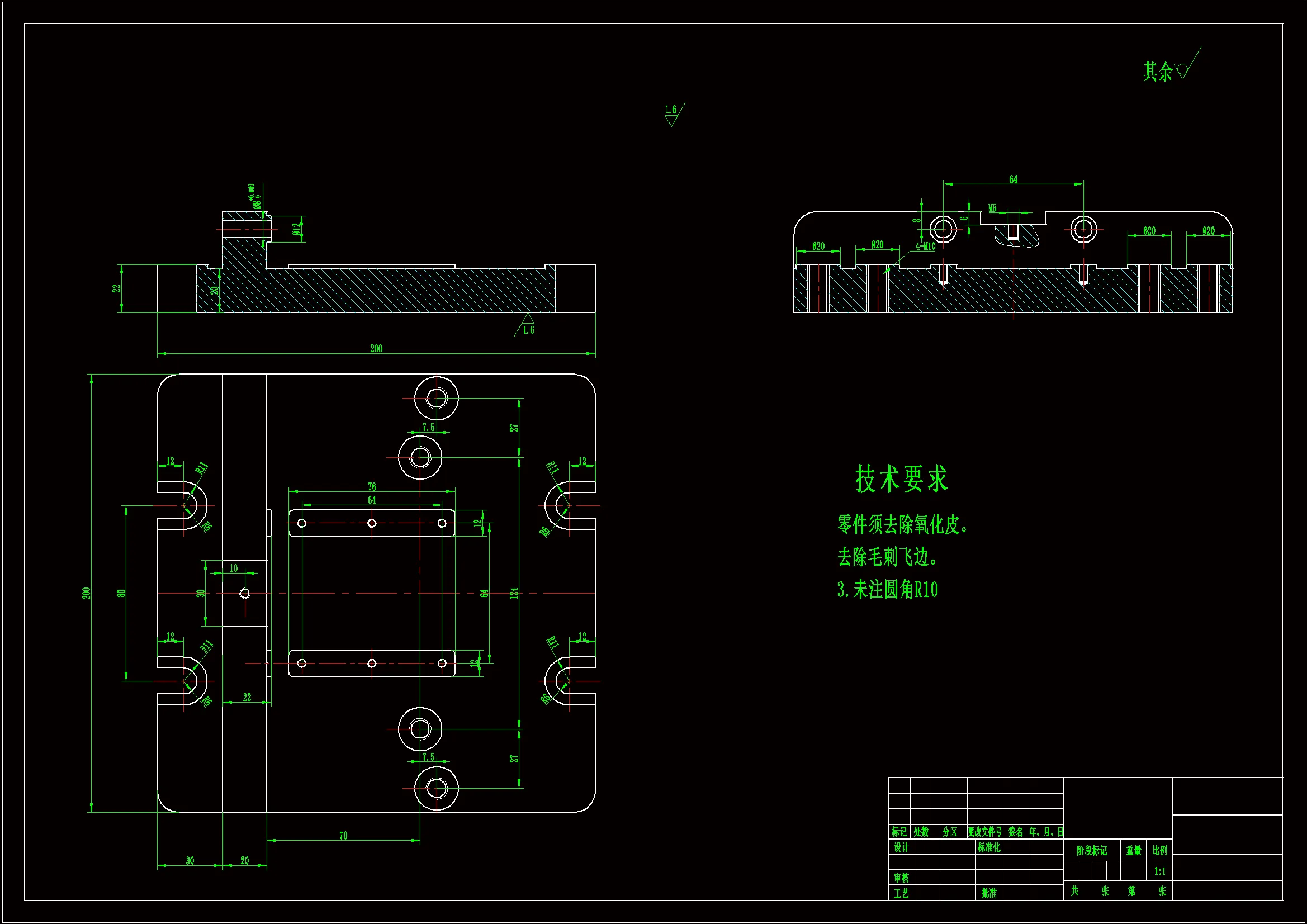Select the 技术要求 heading text
The width and height of the screenshot is (1307, 924).
(901, 479)
